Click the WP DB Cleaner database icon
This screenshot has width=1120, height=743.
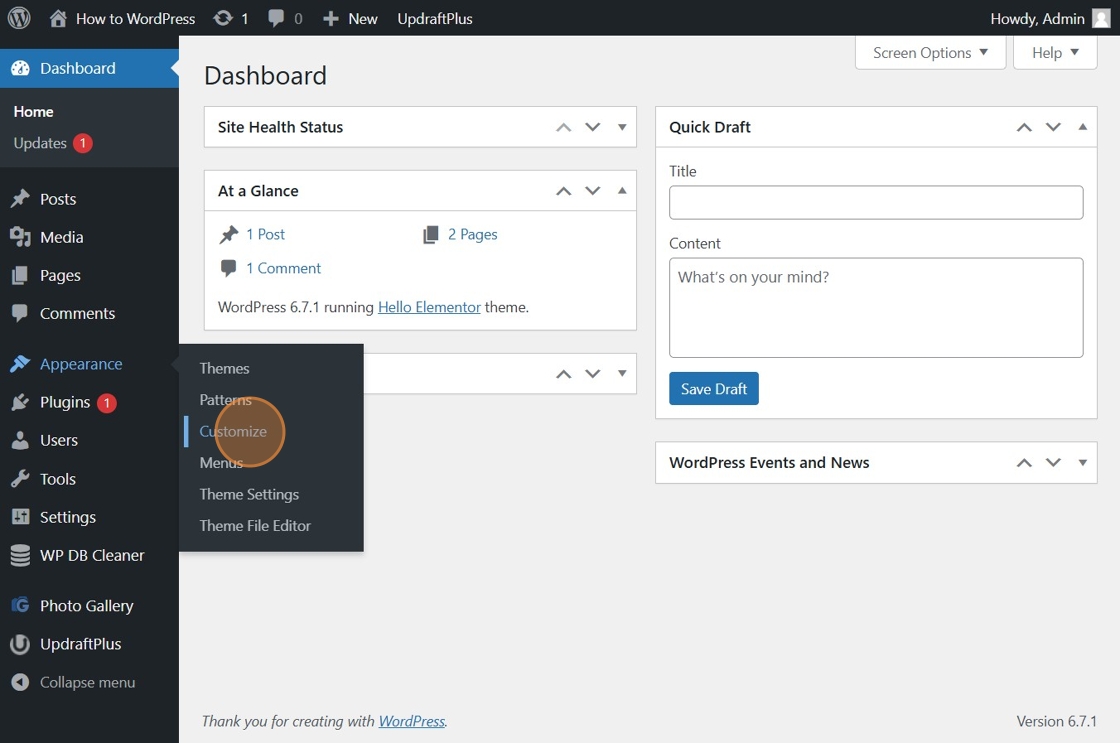21,555
